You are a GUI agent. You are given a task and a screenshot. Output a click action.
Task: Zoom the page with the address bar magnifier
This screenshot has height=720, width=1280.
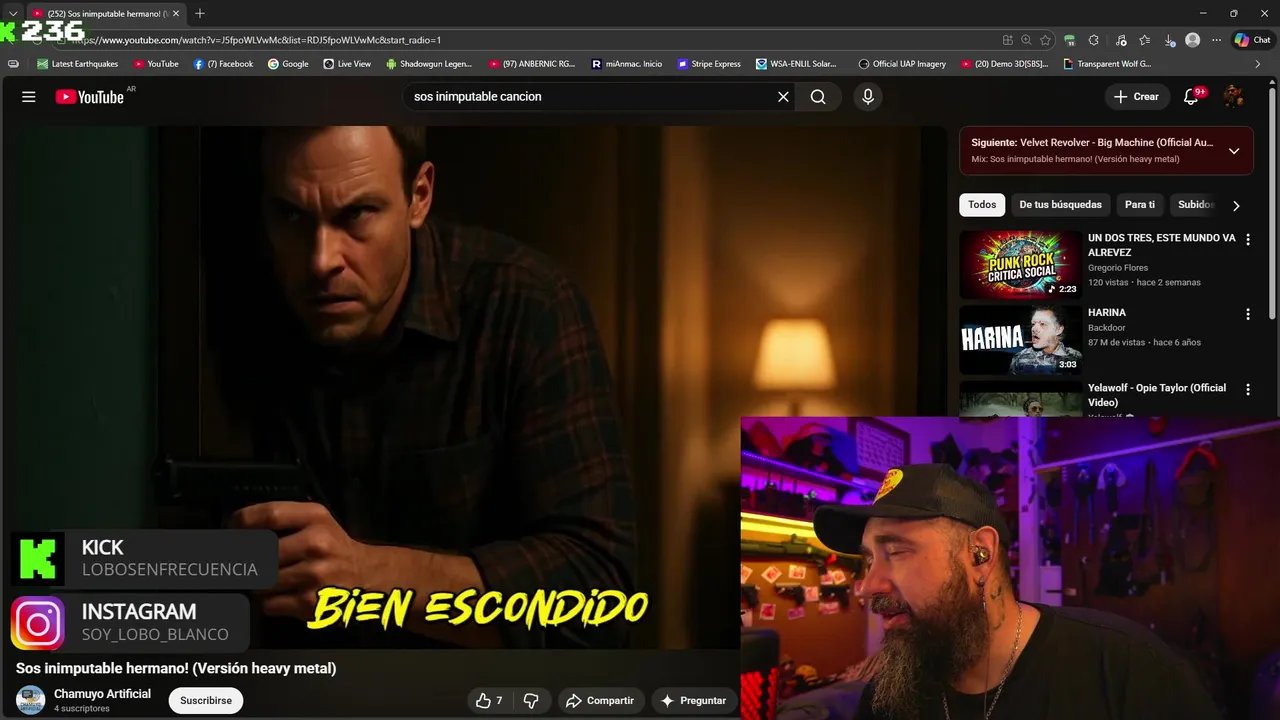click(1026, 40)
